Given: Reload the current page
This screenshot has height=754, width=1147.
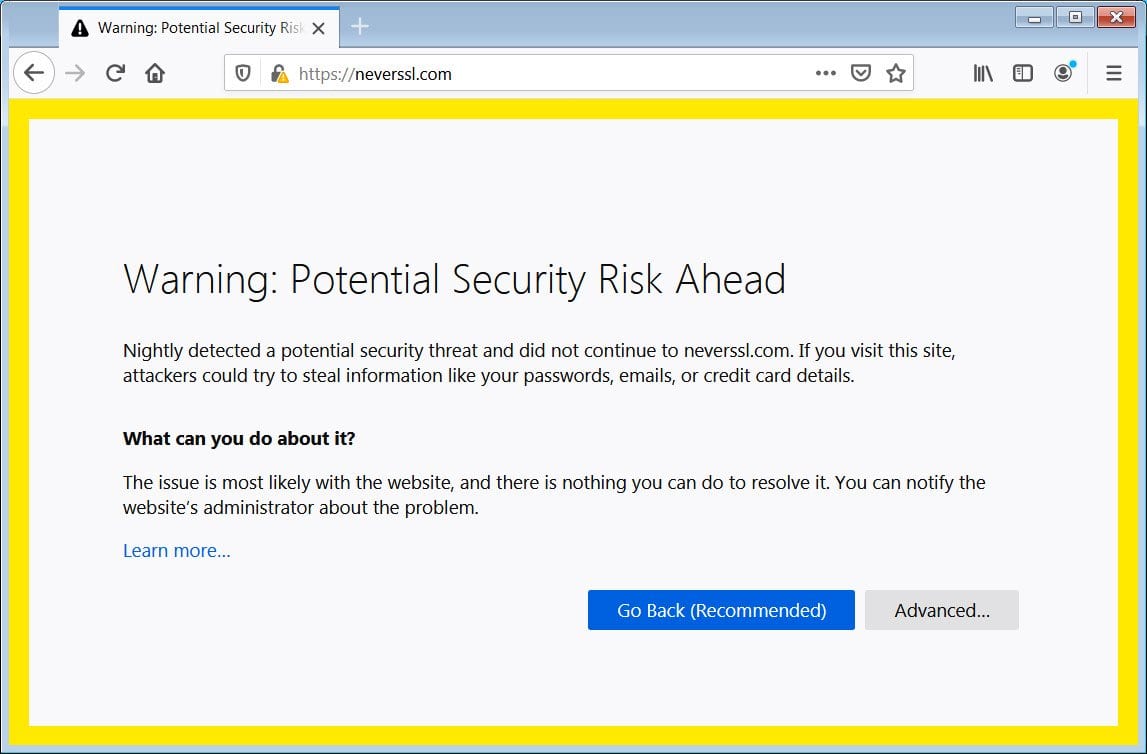Looking at the screenshot, I should (x=115, y=73).
